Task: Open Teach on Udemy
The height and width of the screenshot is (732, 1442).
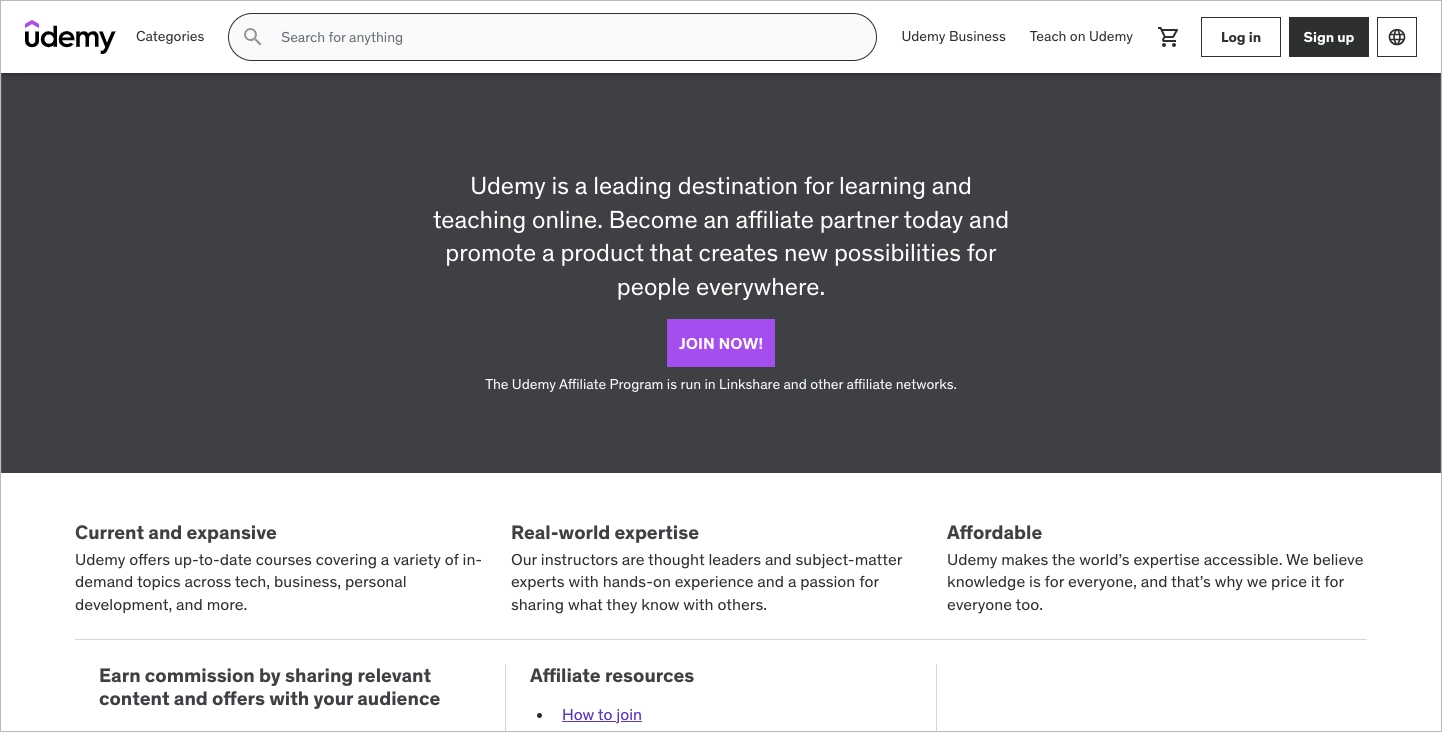Action: coord(1081,36)
